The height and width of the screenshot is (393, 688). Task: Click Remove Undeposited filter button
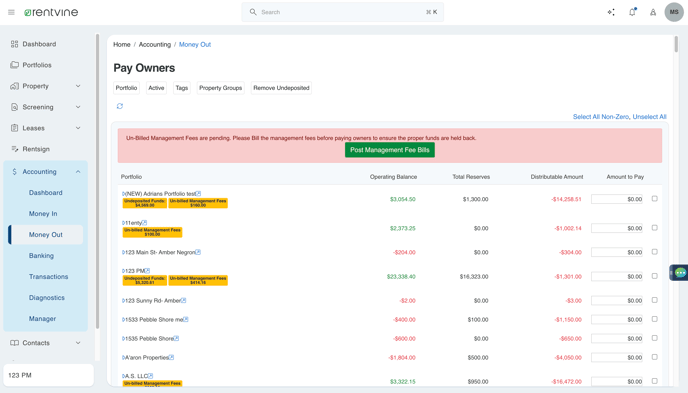pos(281,88)
